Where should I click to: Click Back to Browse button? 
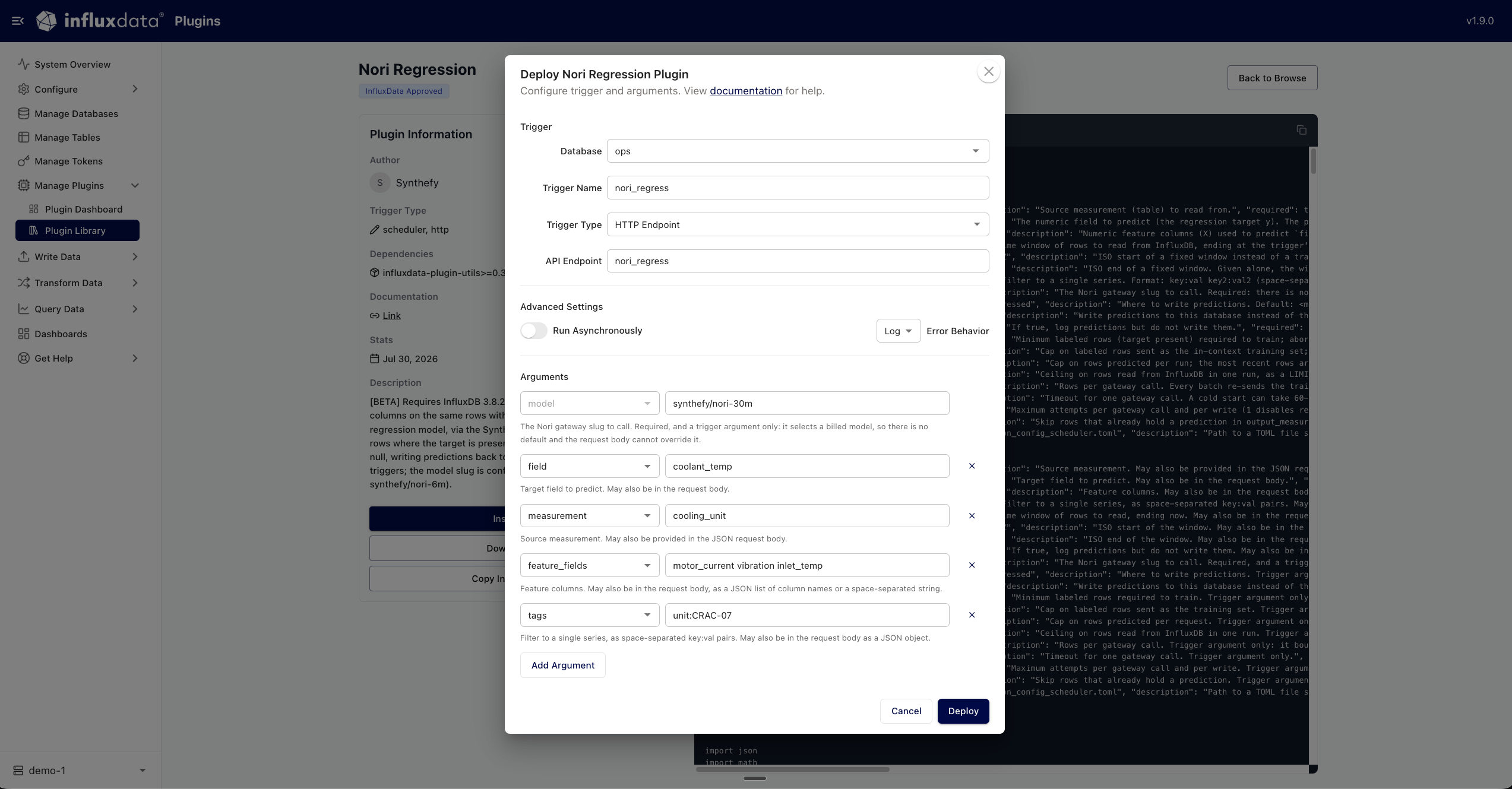[x=1272, y=78]
